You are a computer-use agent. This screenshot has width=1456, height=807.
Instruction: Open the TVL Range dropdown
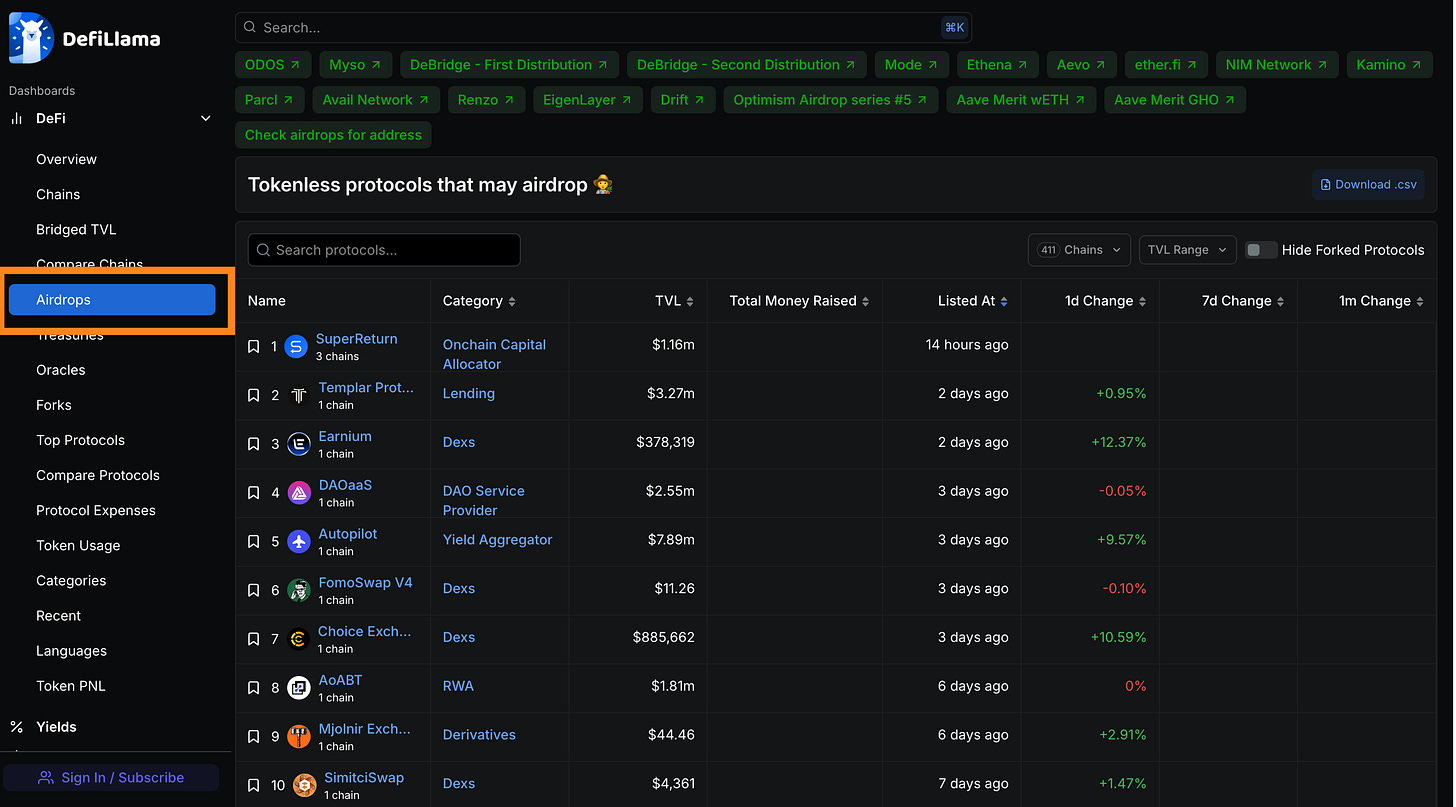1188,250
